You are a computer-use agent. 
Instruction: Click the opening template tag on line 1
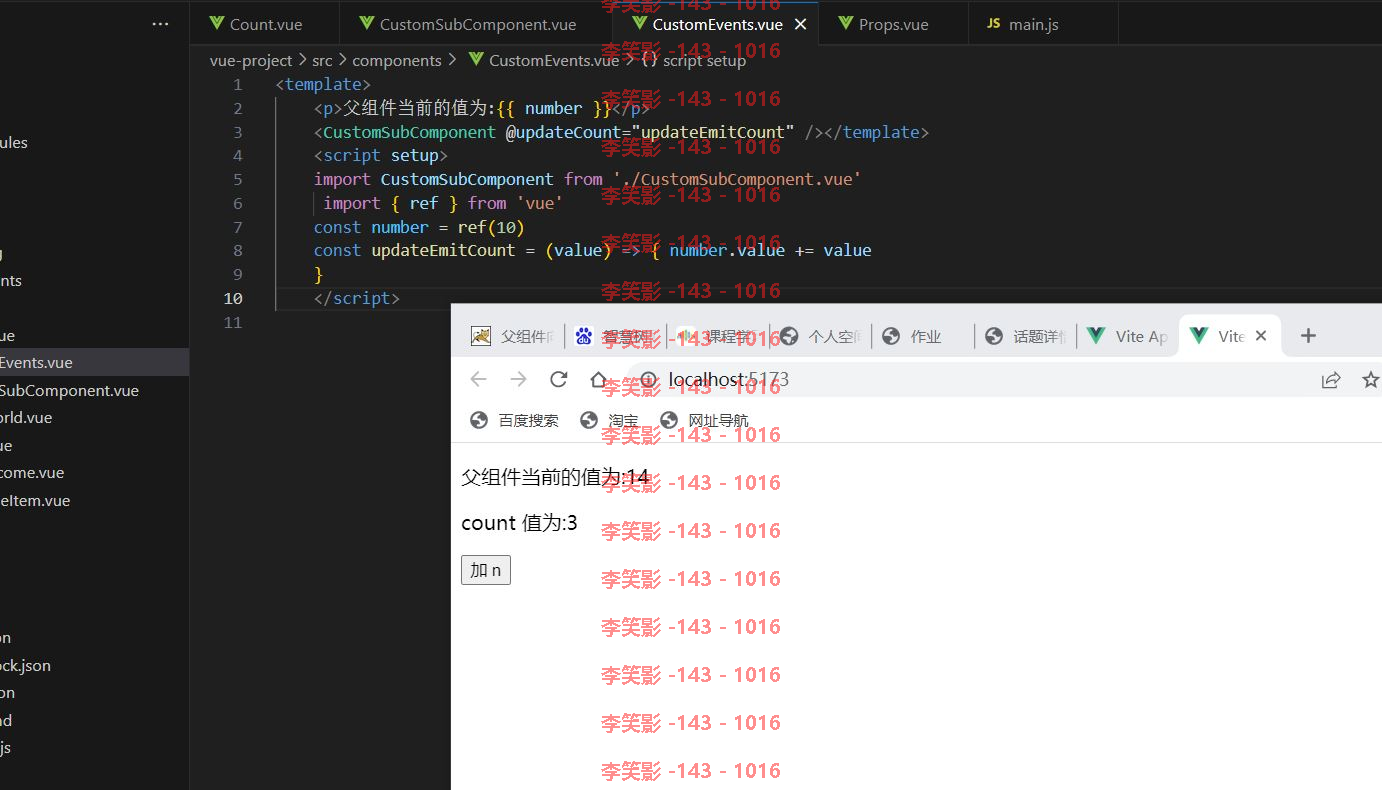coord(323,85)
